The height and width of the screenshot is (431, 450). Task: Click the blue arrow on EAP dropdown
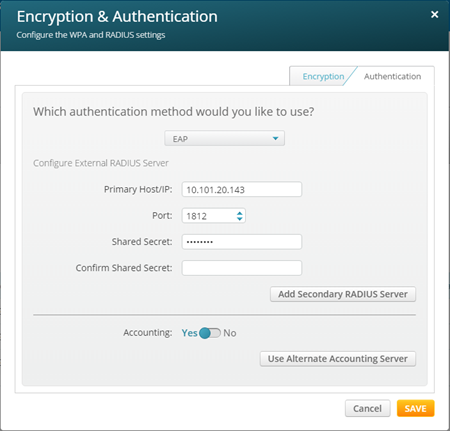point(275,138)
